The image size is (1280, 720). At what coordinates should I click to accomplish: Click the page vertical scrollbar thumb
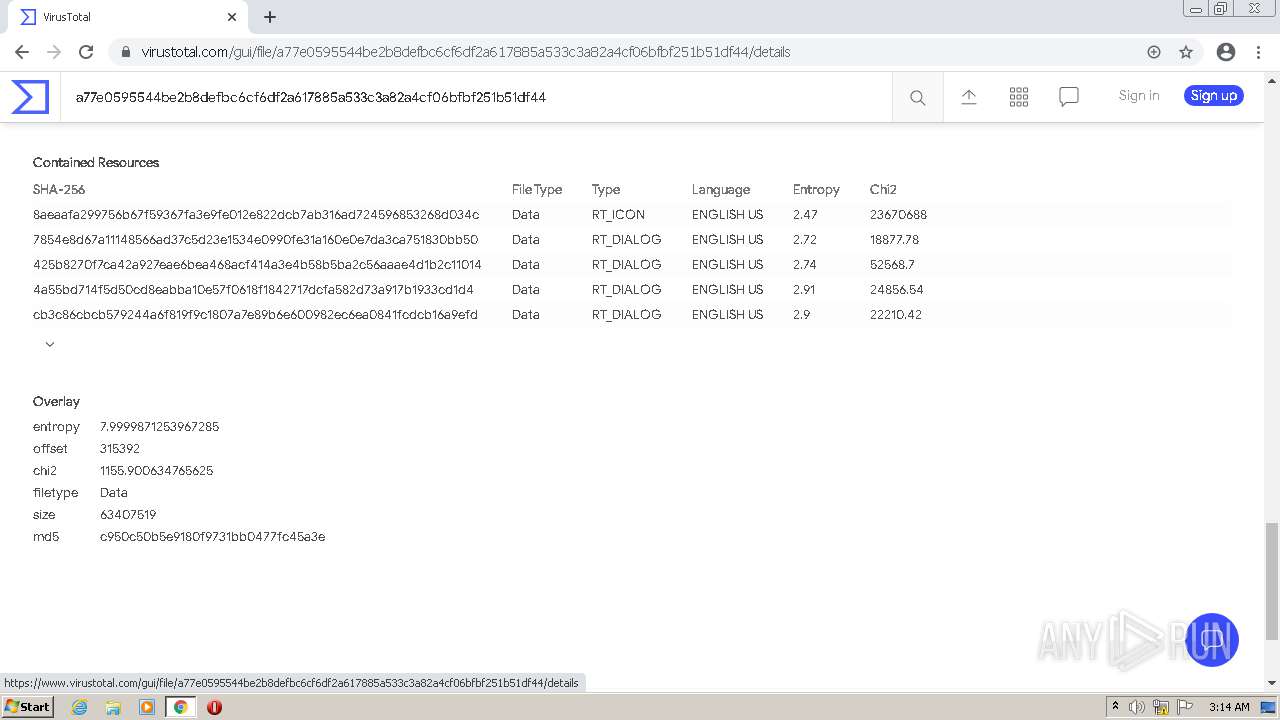1272,581
